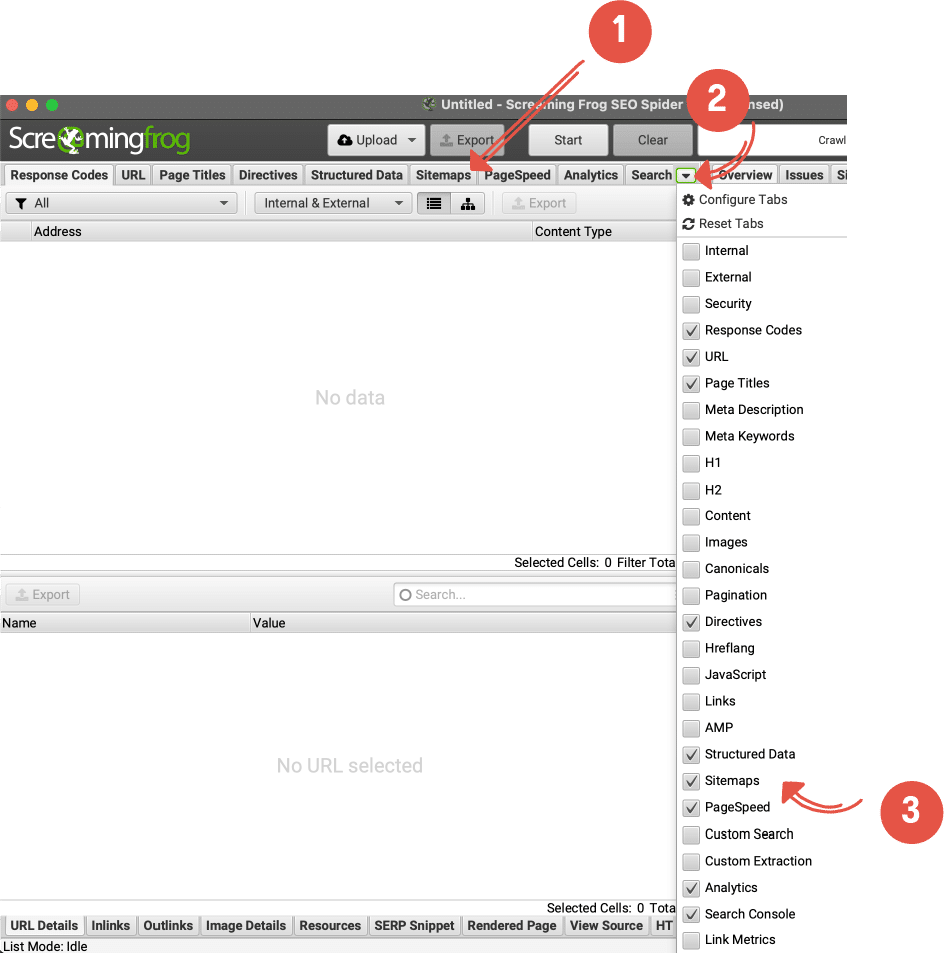Open the Upload dropdown arrow
The height and width of the screenshot is (954, 944).
pyautogui.click(x=412, y=140)
